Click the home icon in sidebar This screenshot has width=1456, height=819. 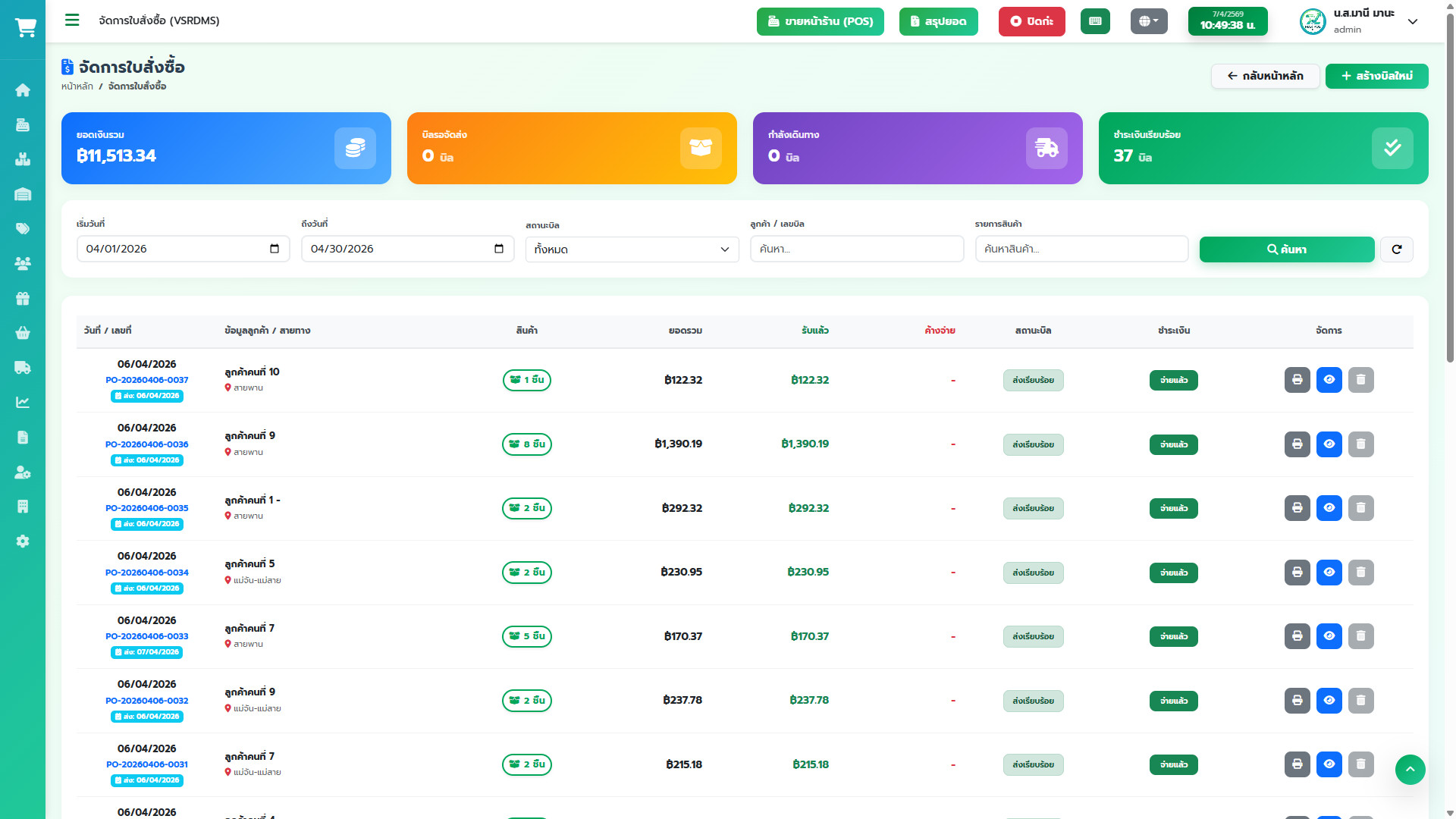(23, 90)
